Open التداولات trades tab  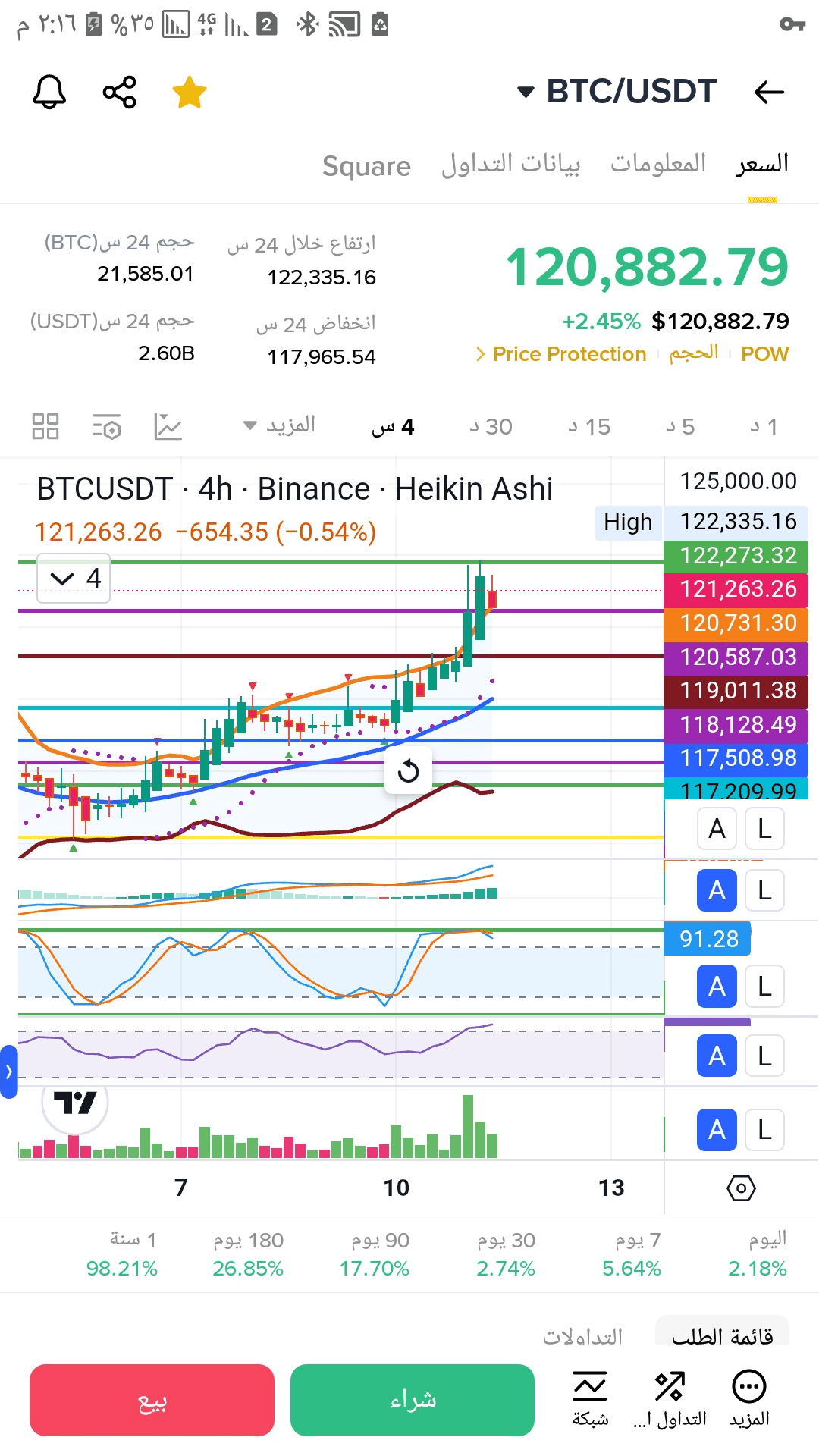click(582, 1335)
